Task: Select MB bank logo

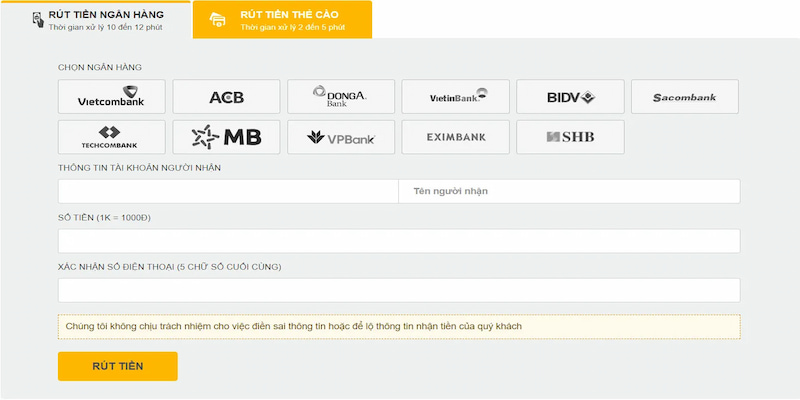Action: [x=226, y=137]
